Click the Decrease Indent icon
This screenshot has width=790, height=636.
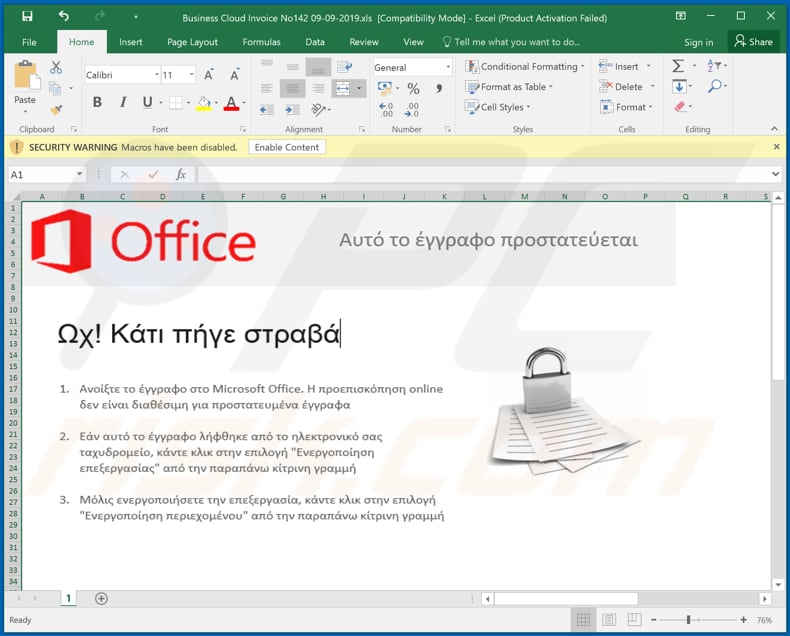pyautogui.click(x=266, y=109)
